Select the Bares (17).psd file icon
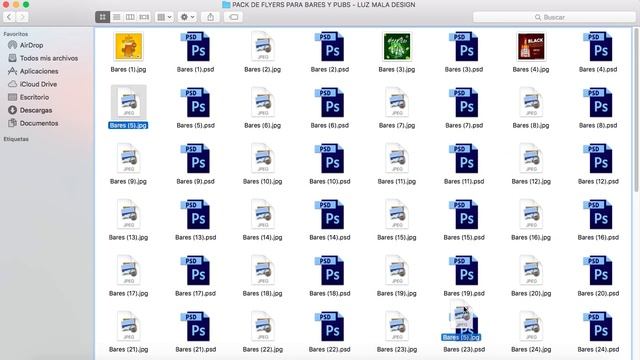This screenshot has height=360, width=640. click(196, 270)
